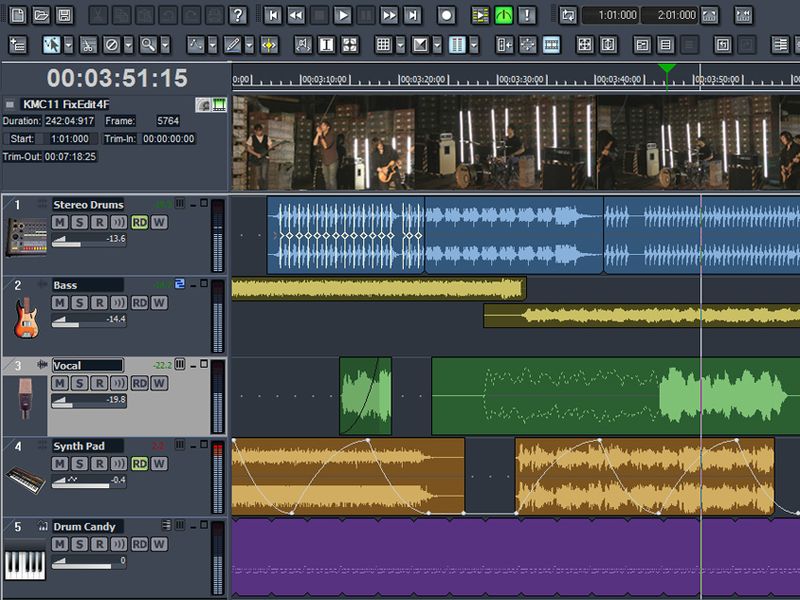Image resolution: width=800 pixels, height=600 pixels.
Task: Mute the Stereo Drums track
Action: 60,221
